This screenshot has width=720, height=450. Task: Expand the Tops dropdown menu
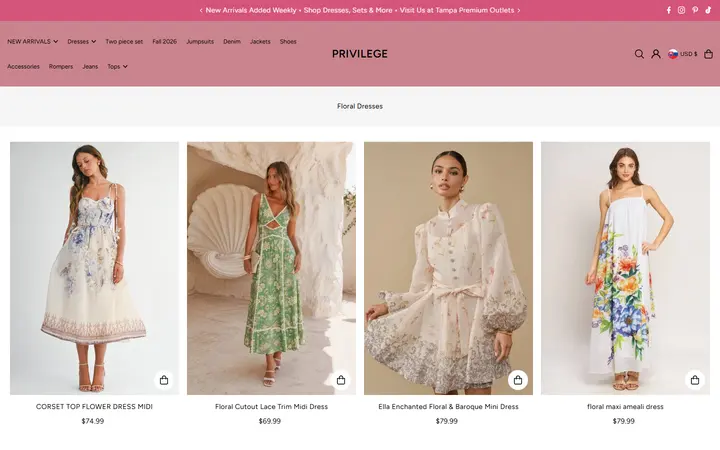click(x=118, y=67)
